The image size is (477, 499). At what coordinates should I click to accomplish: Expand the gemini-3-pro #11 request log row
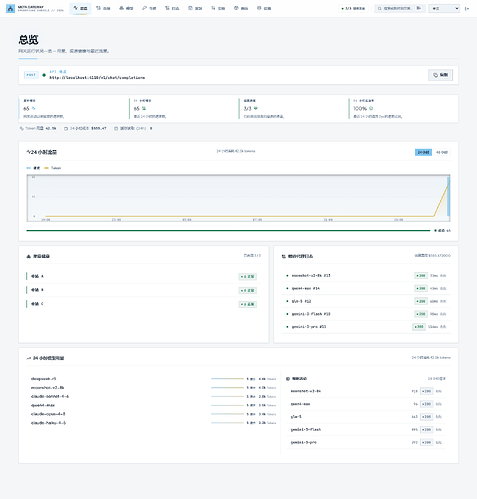[x=366, y=327]
